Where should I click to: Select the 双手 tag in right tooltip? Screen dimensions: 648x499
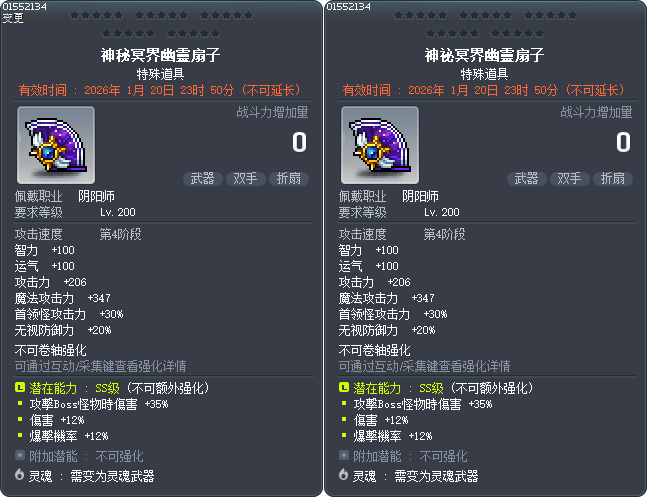[569, 179]
